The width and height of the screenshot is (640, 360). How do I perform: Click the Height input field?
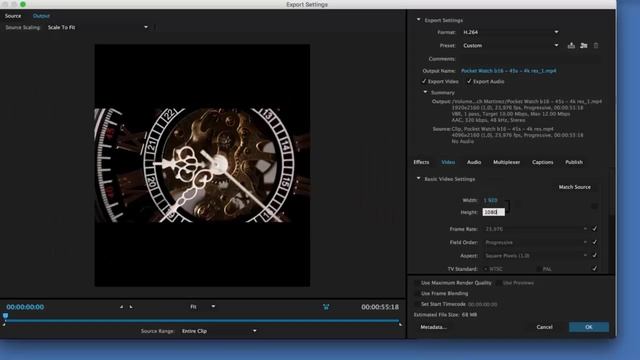click(493, 212)
